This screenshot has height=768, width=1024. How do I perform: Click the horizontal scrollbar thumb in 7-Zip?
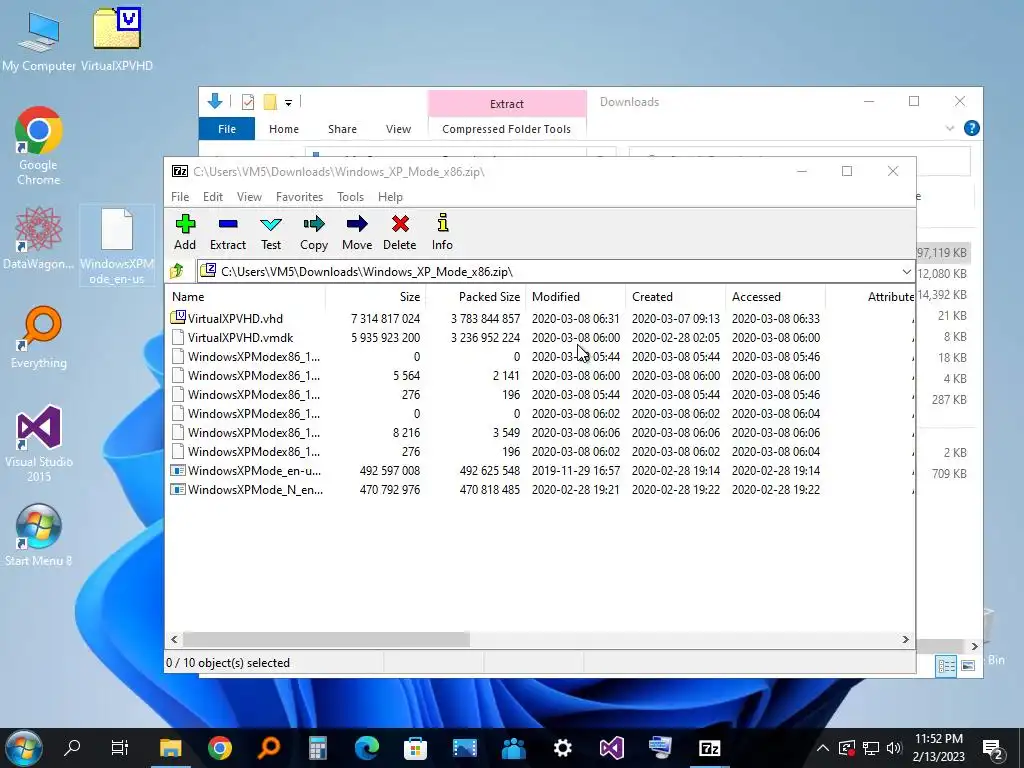326,639
